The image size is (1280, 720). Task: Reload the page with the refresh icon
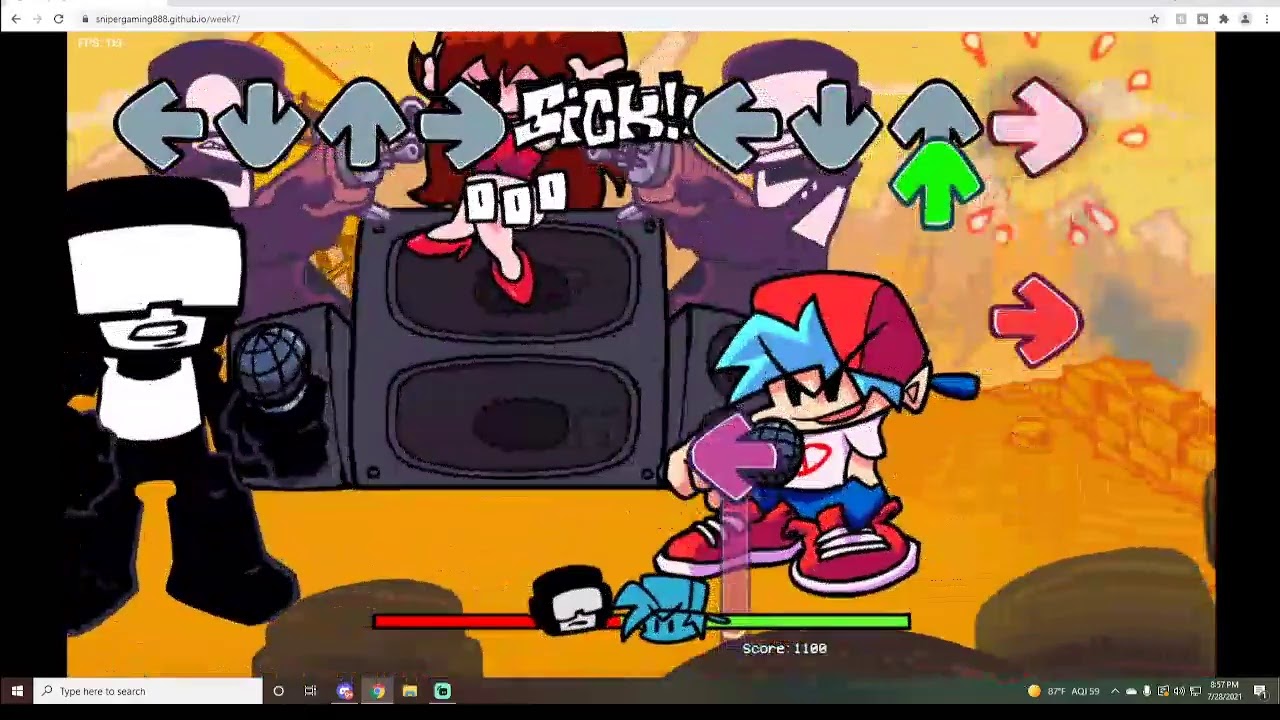click(x=59, y=19)
